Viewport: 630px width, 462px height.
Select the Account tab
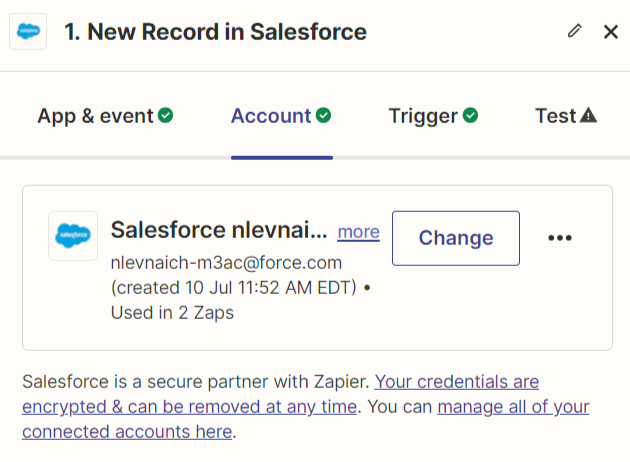tap(281, 116)
